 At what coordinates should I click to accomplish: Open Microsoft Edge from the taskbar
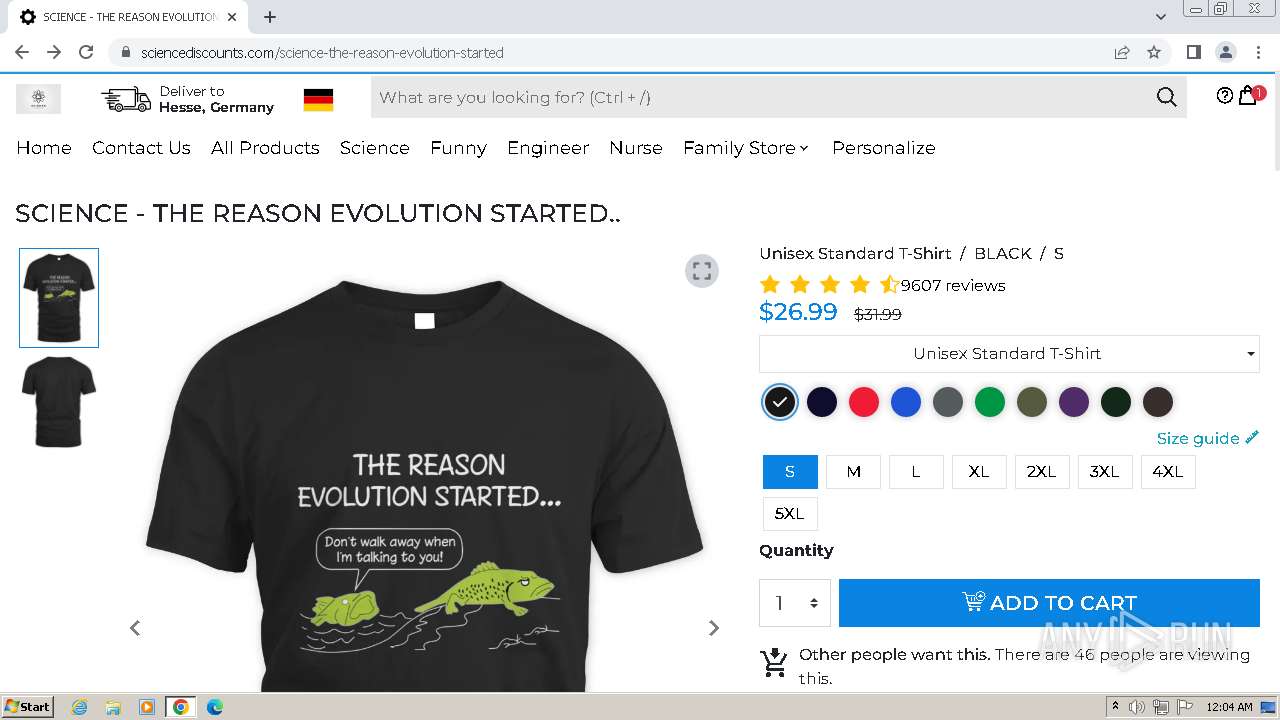tap(214, 707)
